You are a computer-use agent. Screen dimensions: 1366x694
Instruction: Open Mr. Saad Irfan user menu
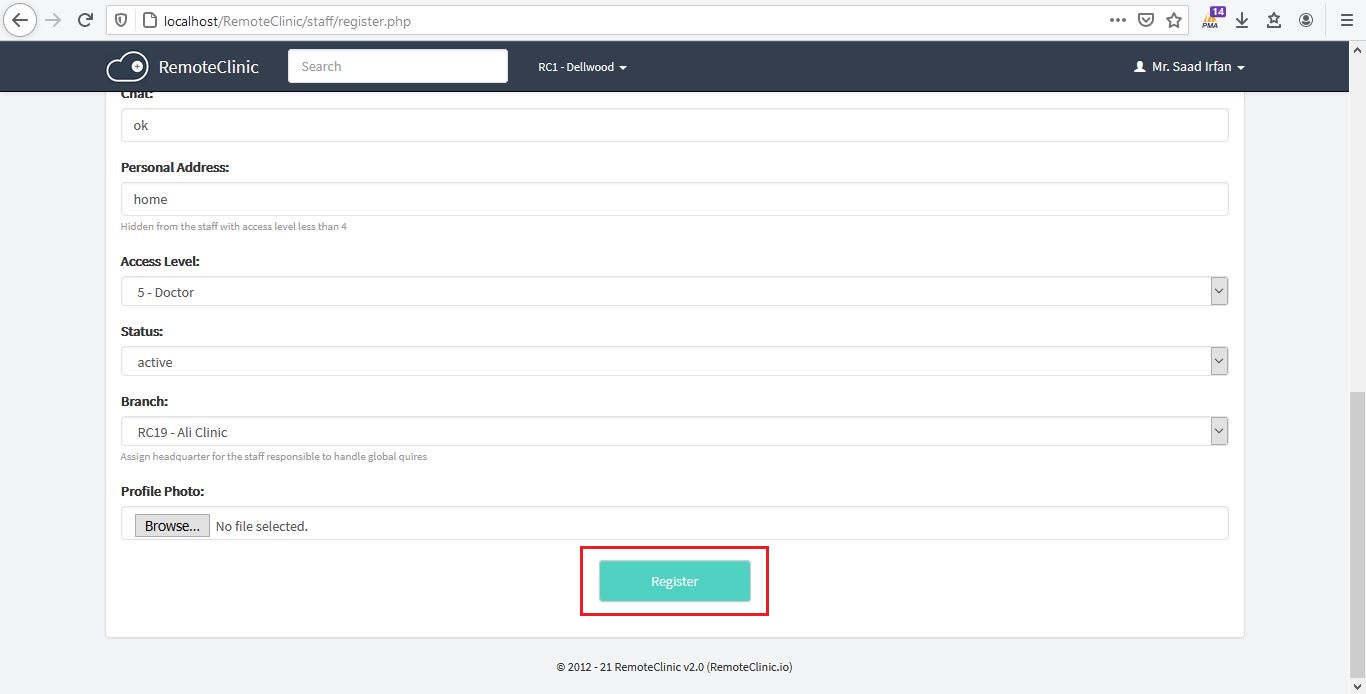click(x=1189, y=67)
